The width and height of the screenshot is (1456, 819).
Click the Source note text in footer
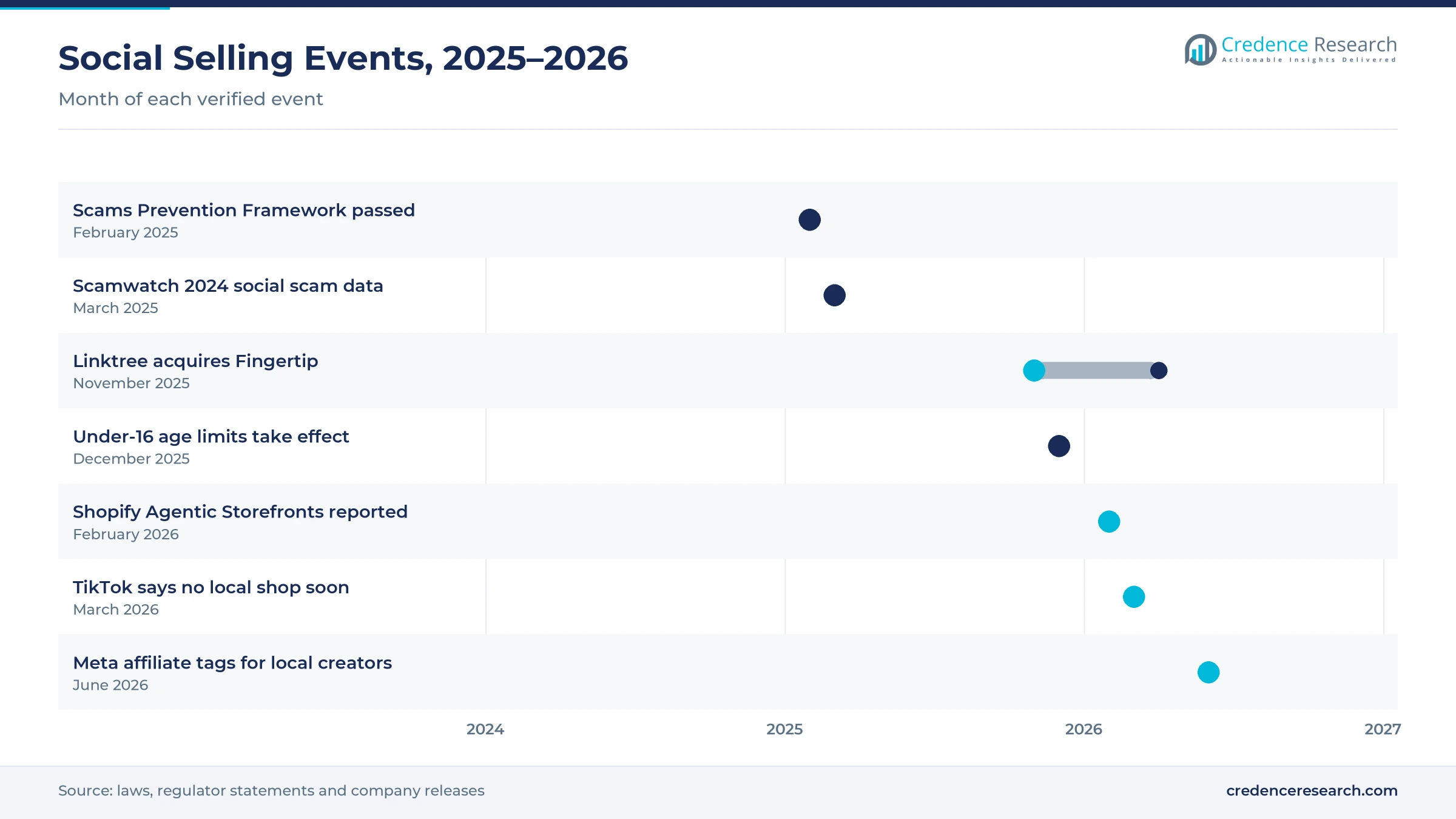(271, 790)
